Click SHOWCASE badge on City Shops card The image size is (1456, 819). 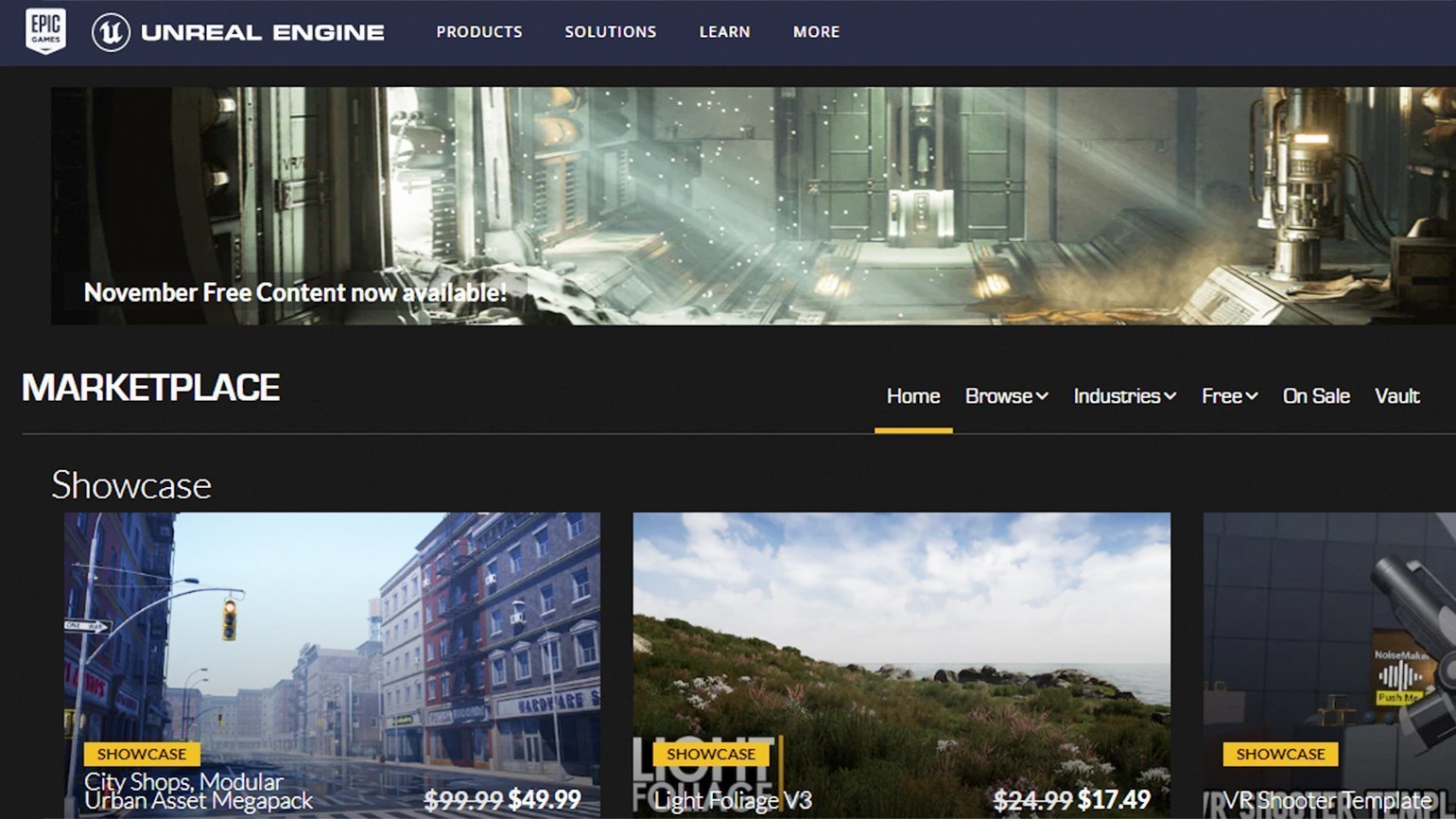point(142,754)
